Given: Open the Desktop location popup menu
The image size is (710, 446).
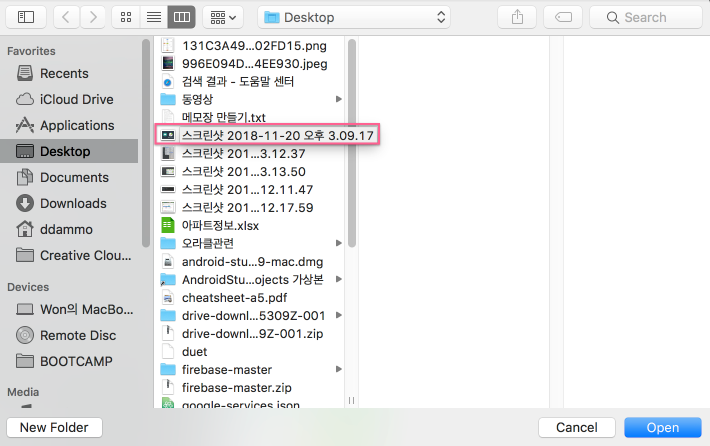Looking at the screenshot, I should coord(354,17).
